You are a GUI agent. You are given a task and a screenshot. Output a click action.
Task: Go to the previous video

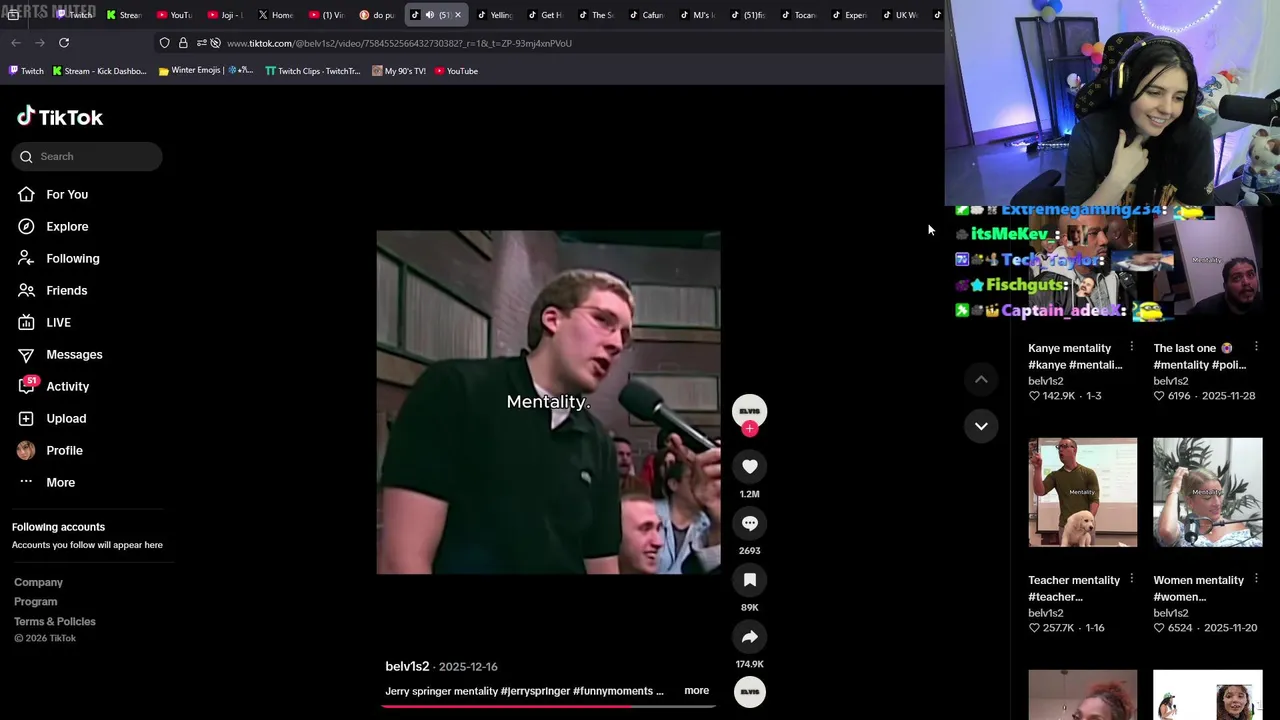[x=981, y=379]
